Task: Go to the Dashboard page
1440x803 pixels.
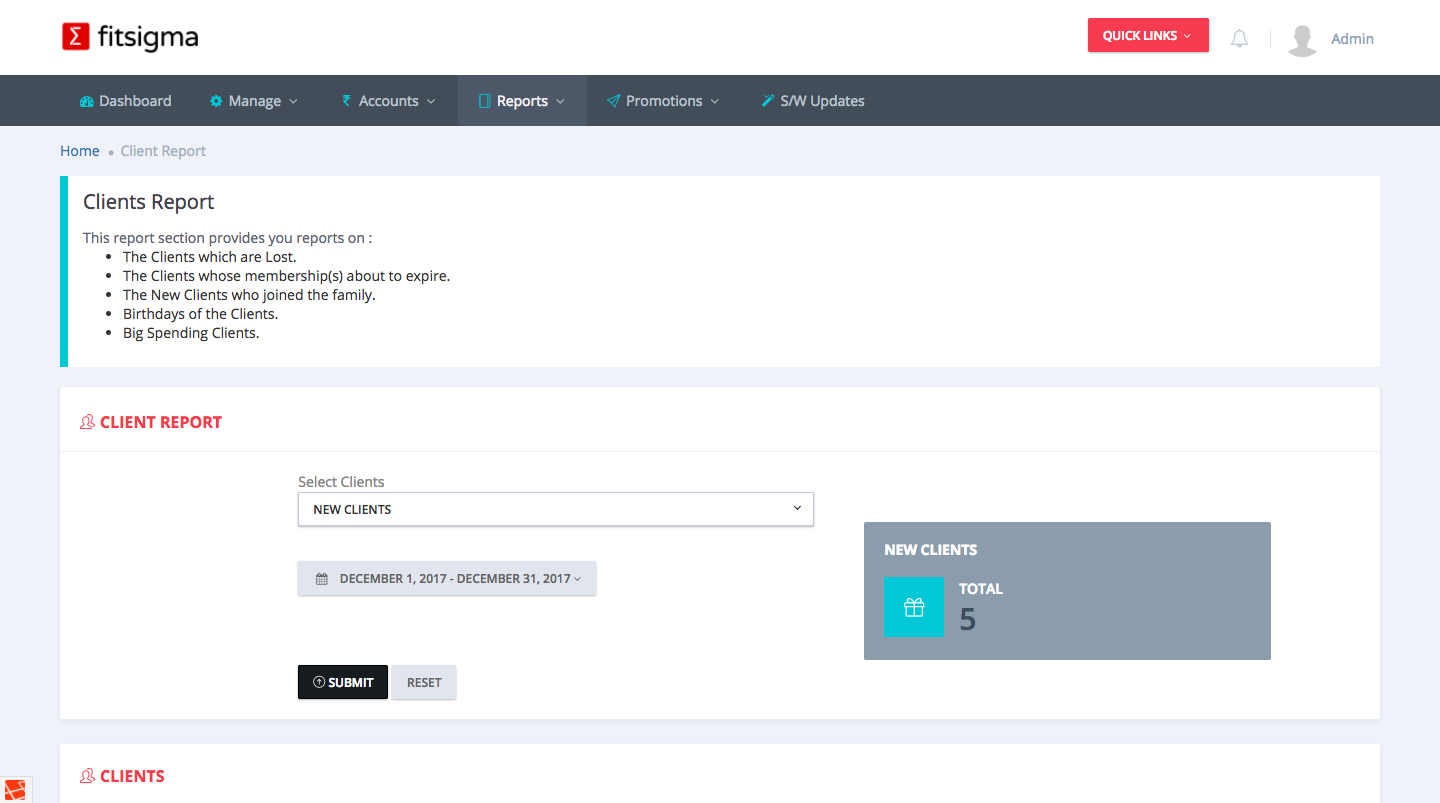Action: 125,101
